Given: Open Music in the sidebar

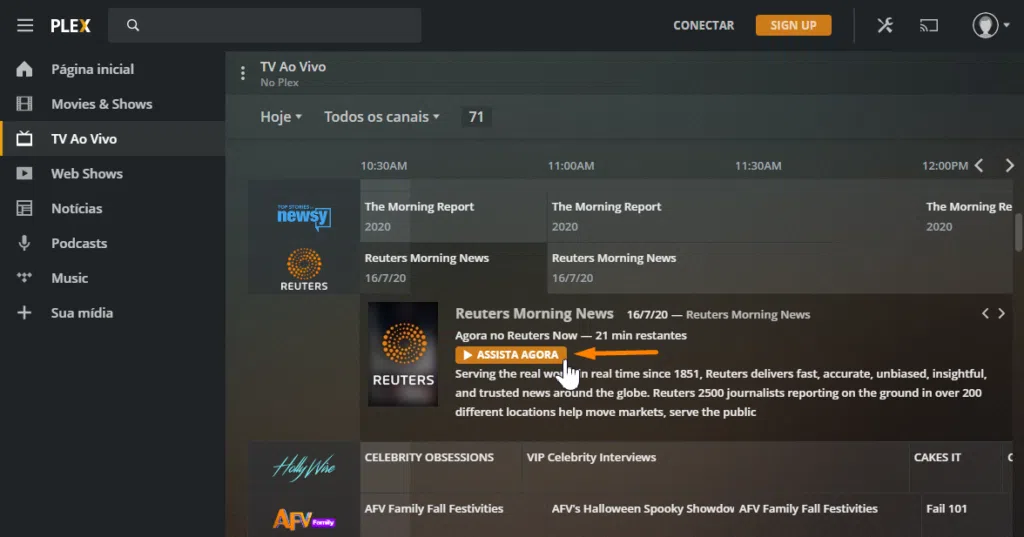Looking at the screenshot, I should tap(69, 278).
